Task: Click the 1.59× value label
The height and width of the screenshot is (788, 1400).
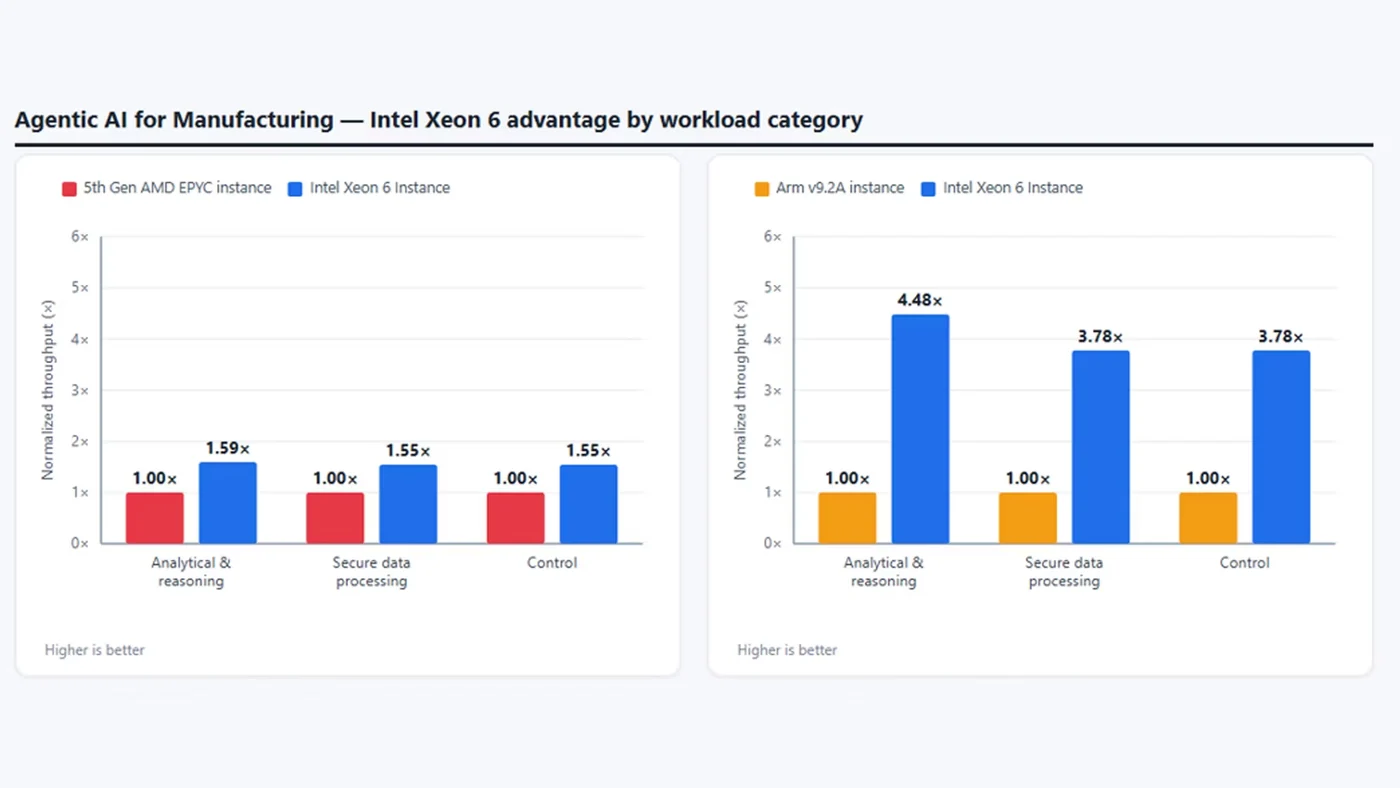Action: [228, 448]
